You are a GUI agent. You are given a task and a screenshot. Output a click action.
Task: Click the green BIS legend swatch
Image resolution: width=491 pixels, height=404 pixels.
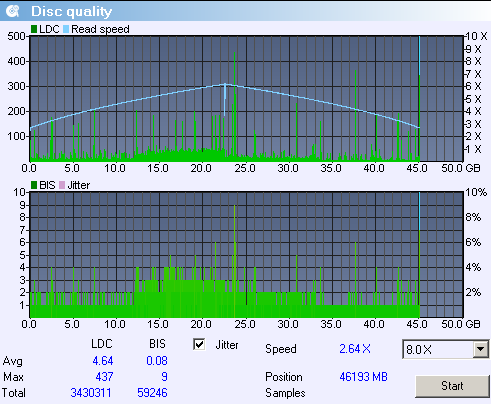point(34,185)
